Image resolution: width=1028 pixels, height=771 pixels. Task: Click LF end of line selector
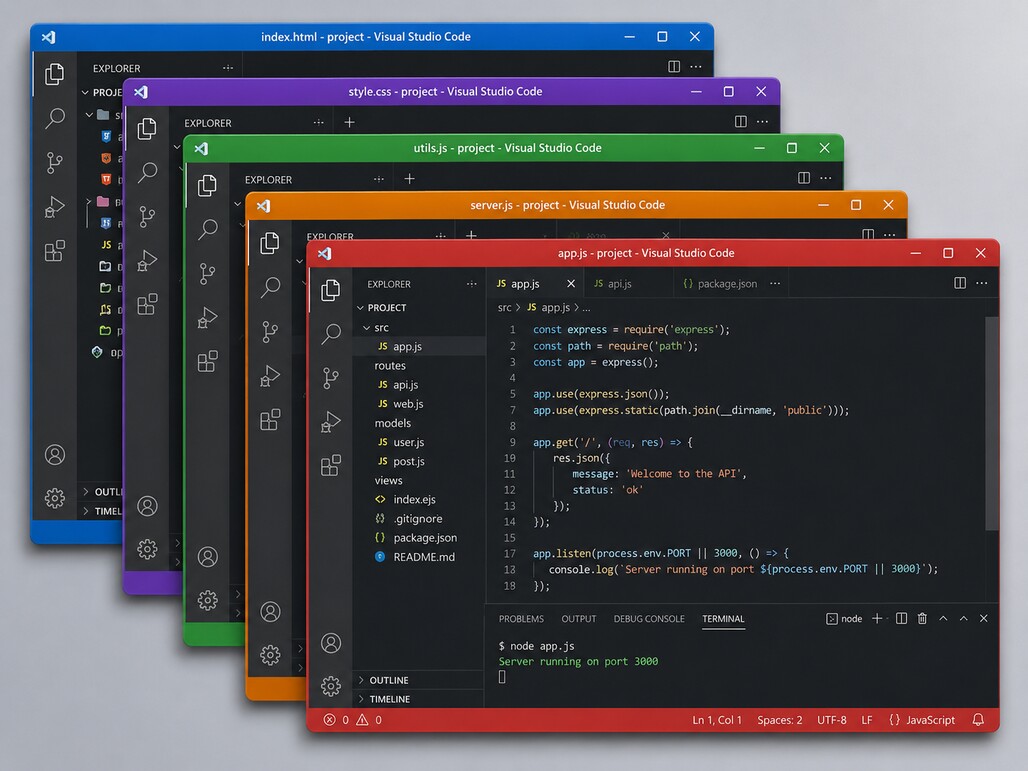(x=867, y=720)
